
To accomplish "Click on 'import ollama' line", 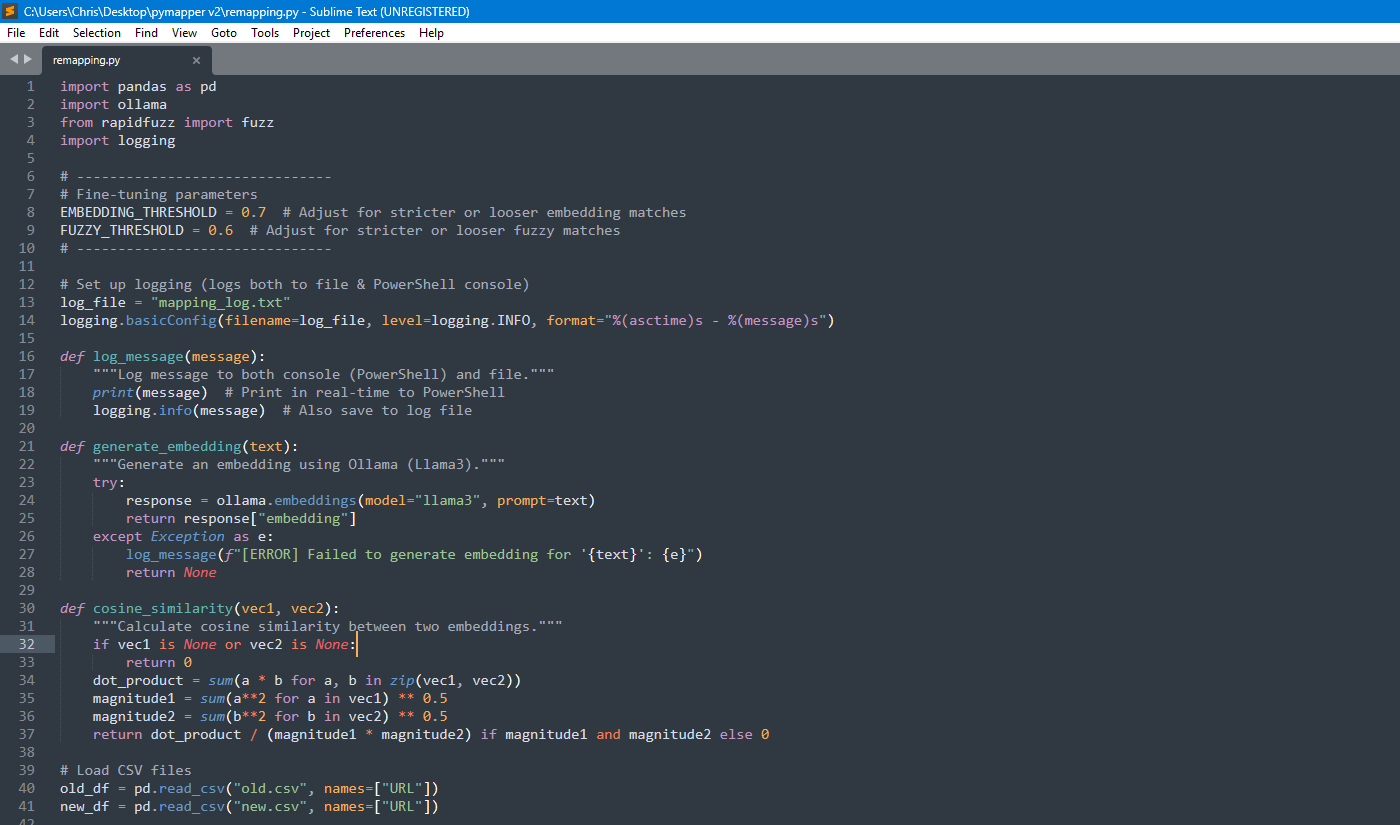I will 113,104.
